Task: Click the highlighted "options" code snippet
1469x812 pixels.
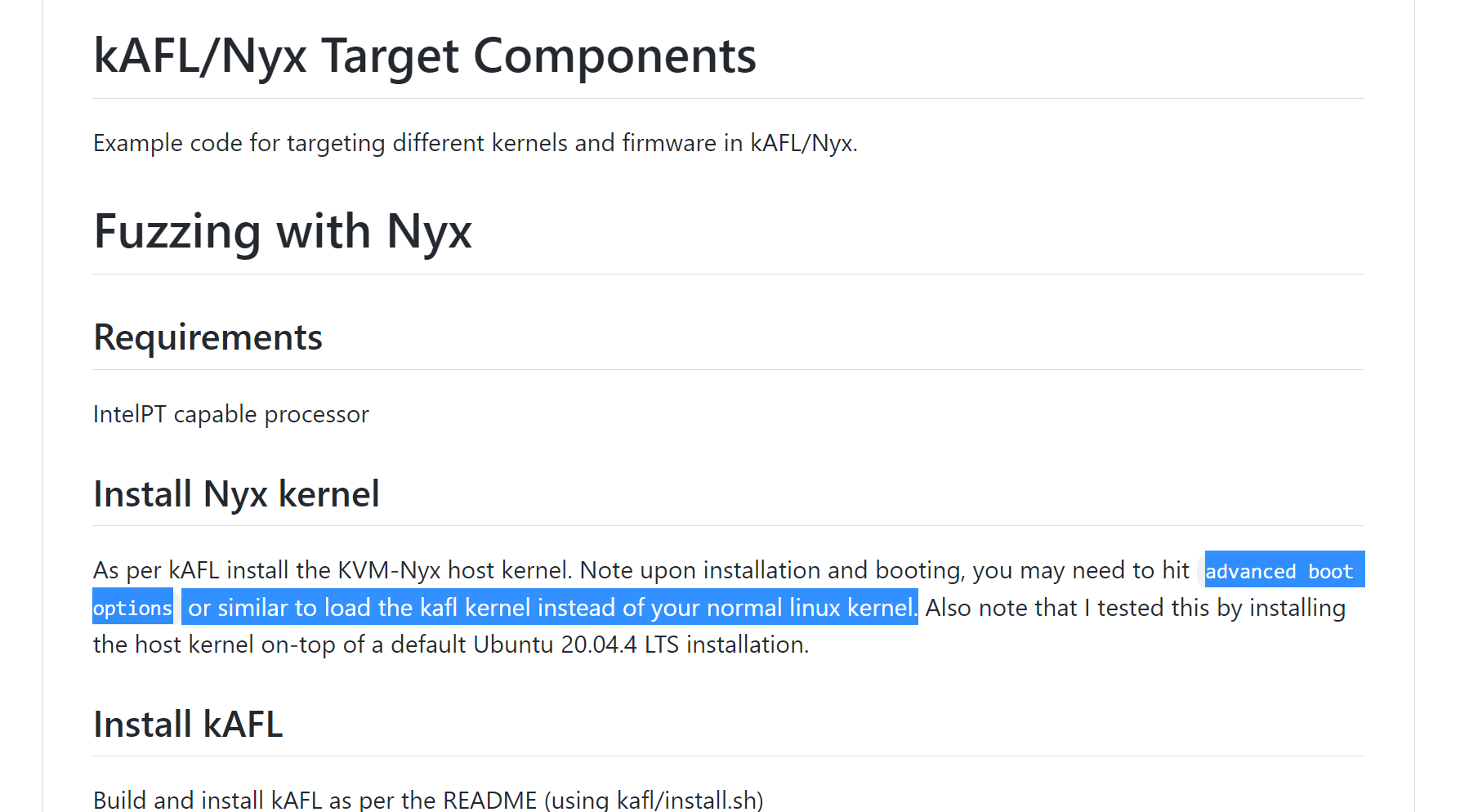Action: [x=132, y=608]
